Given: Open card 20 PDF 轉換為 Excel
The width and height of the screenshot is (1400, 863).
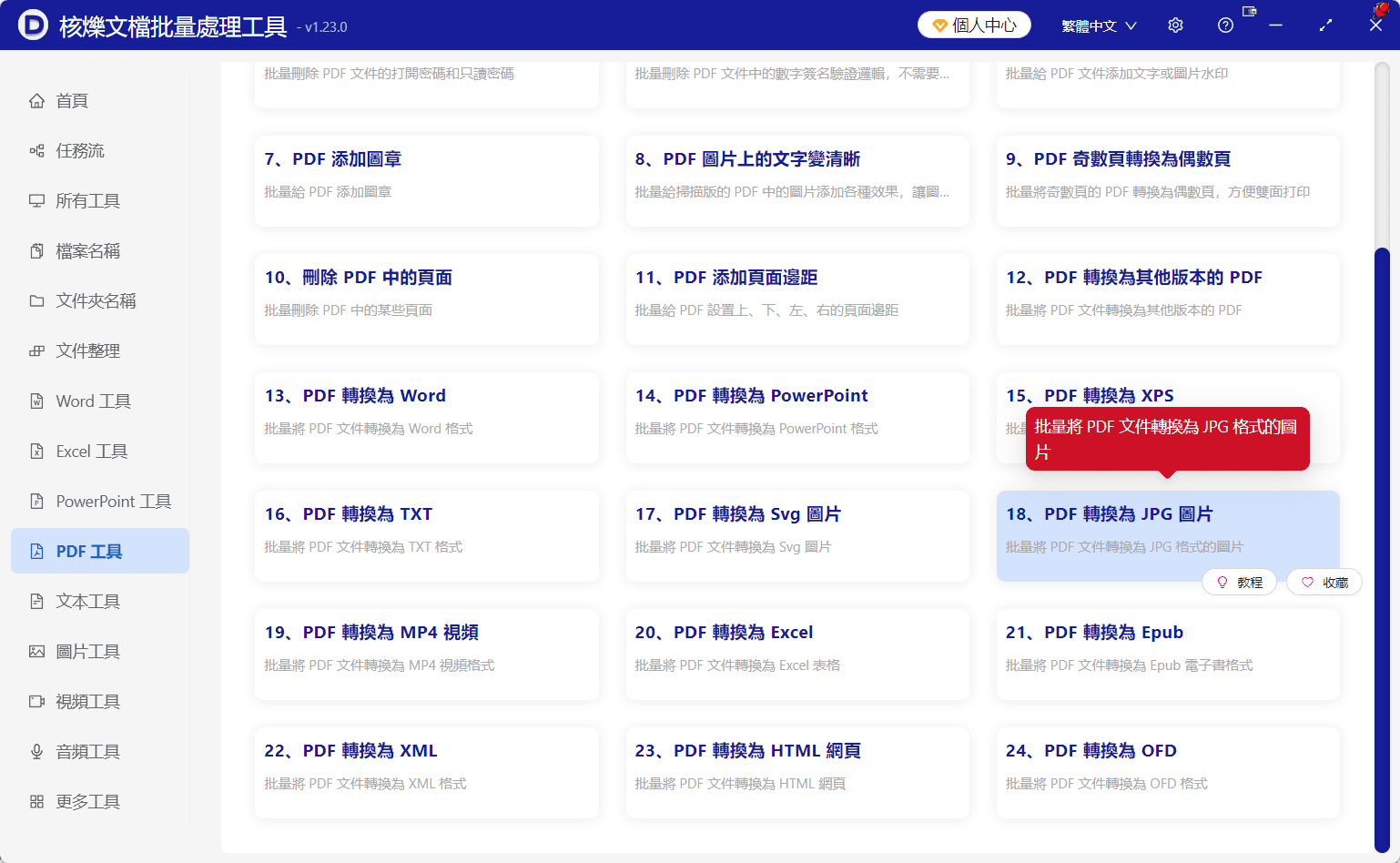Looking at the screenshot, I should click(797, 655).
